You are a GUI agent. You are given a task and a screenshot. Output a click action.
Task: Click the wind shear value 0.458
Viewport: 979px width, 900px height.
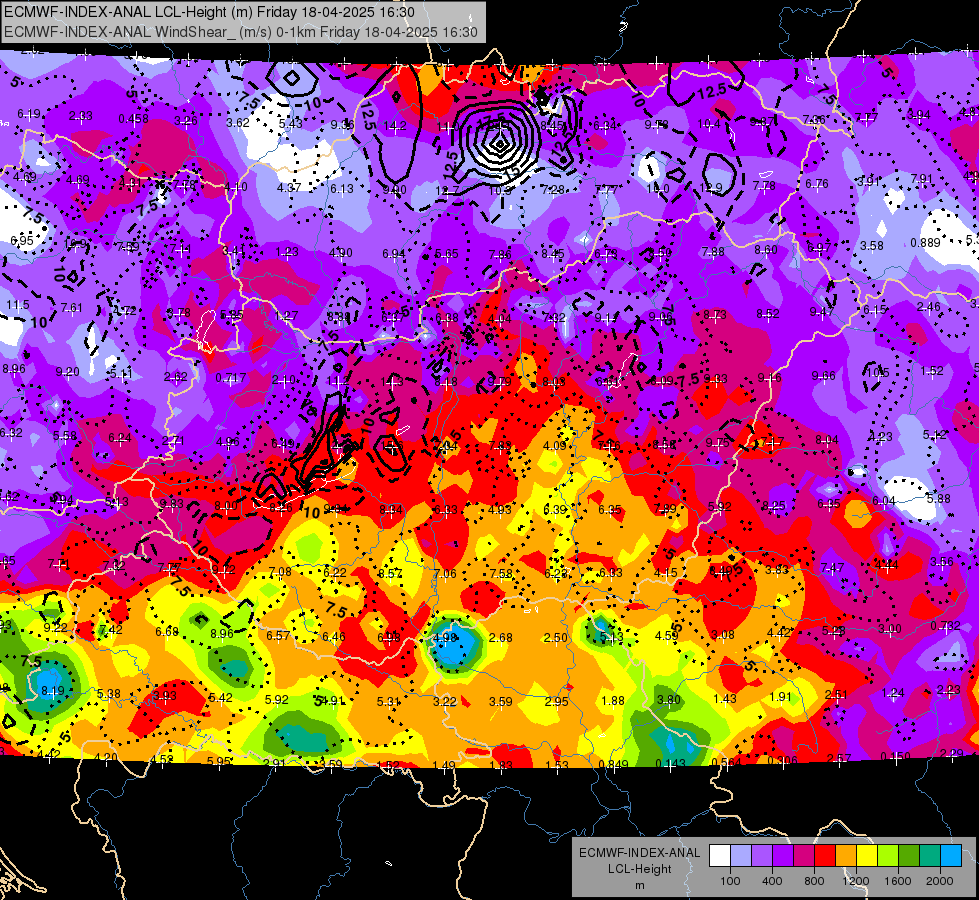[x=134, y=119]
